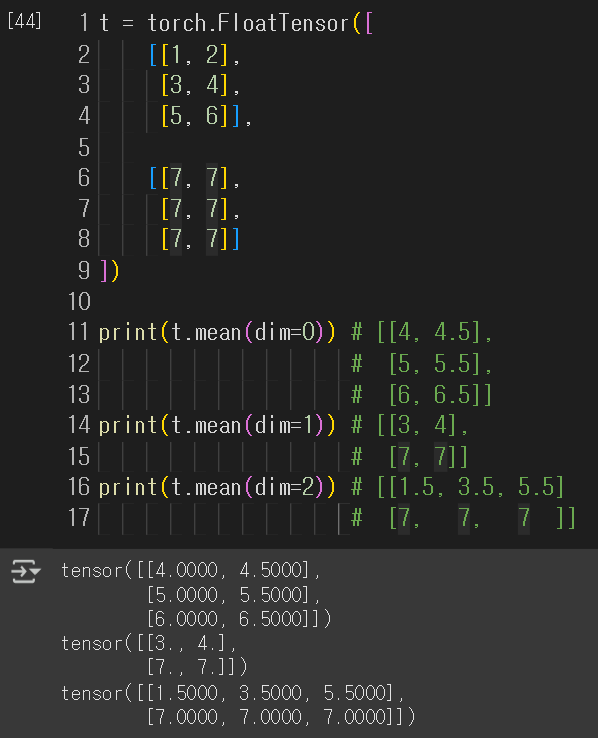Click the output toggle icon beside the tensor results
Screen dimensions: 598x738
click(26, 571)
